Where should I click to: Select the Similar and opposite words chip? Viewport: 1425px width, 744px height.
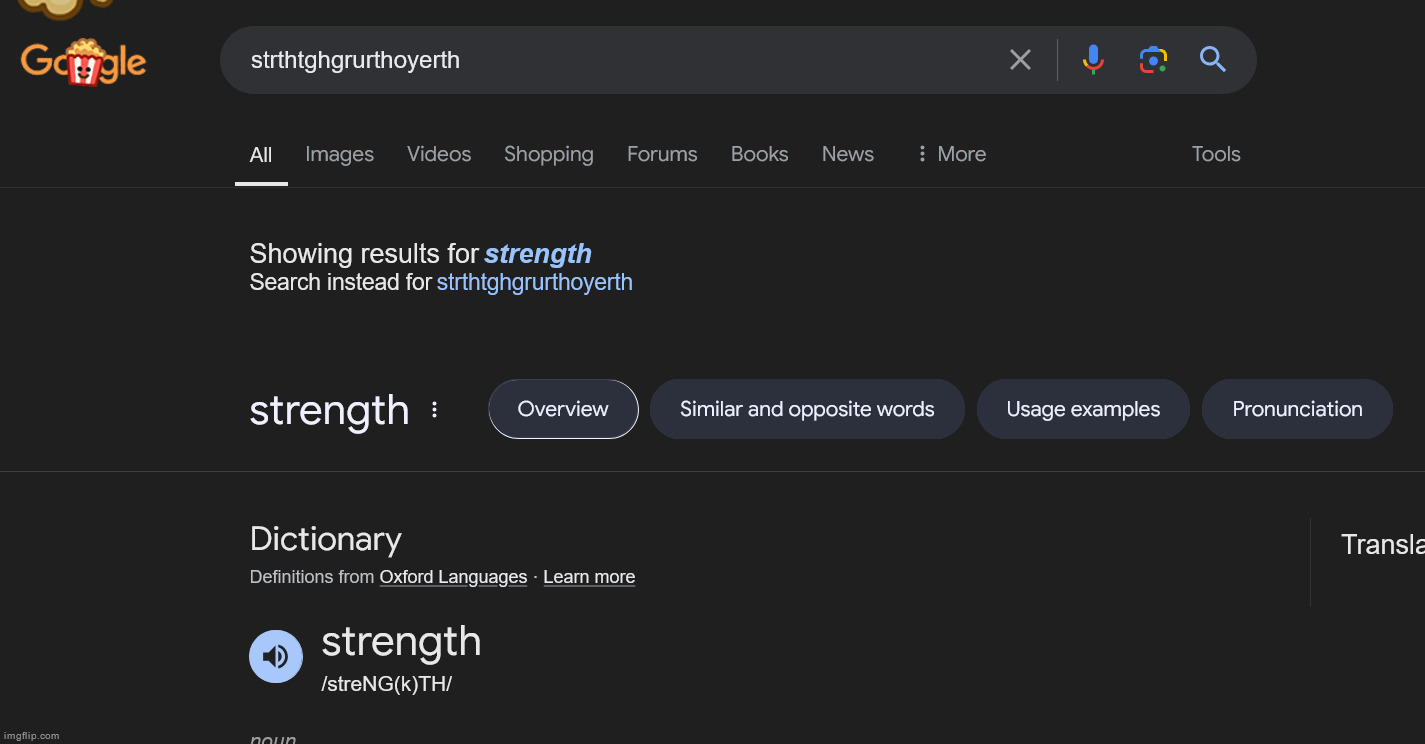807,409
